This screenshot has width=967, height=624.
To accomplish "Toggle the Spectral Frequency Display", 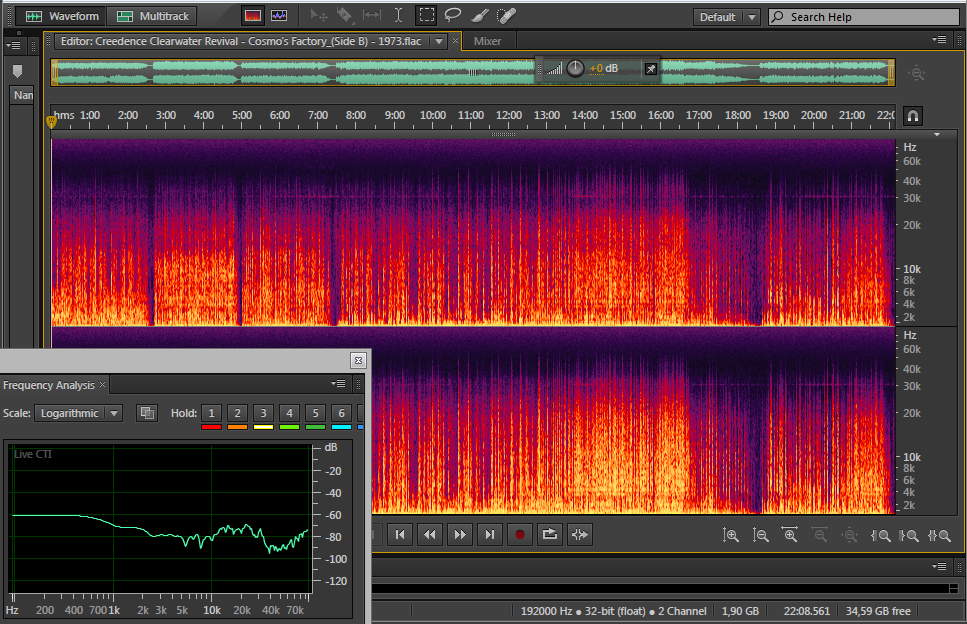I will pyautogui.click(x=253, y=16).
